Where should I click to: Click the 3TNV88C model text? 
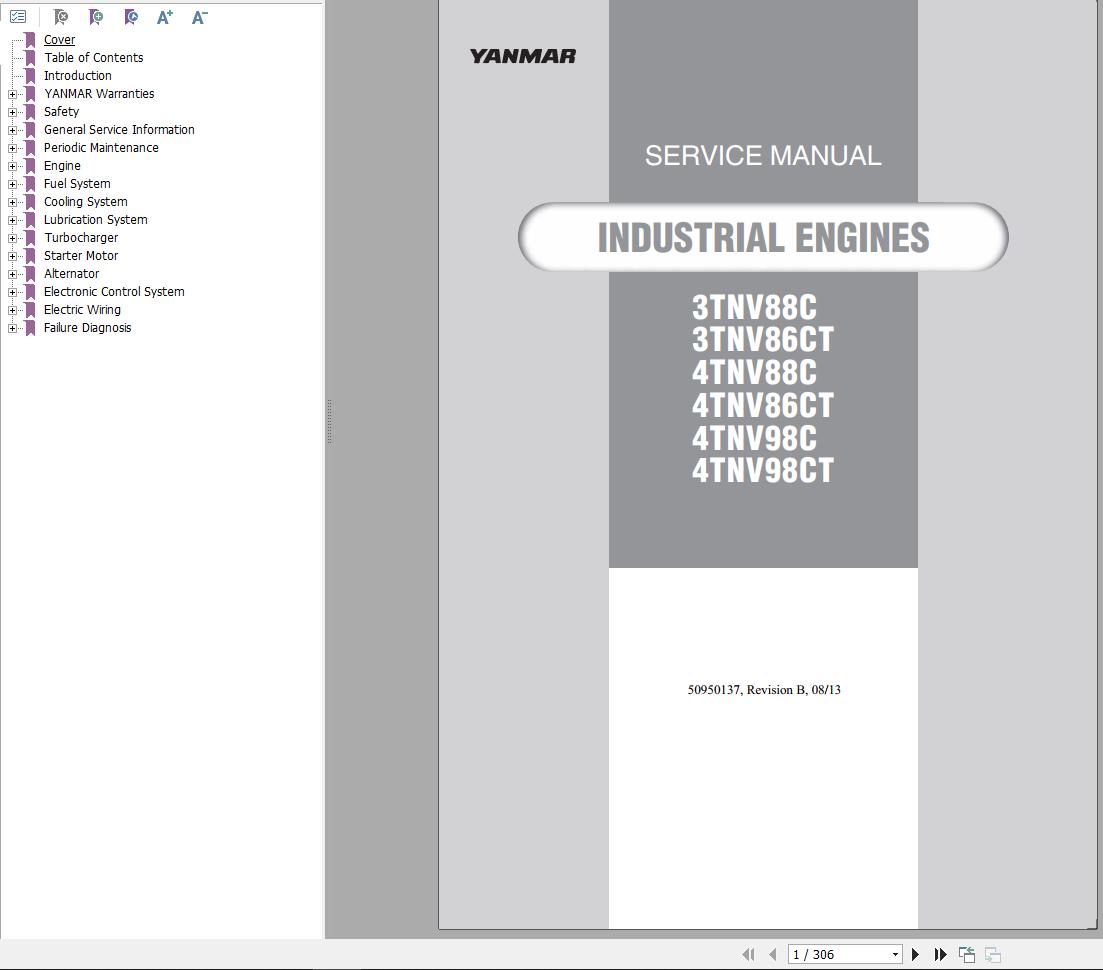[x=754, y=307]
